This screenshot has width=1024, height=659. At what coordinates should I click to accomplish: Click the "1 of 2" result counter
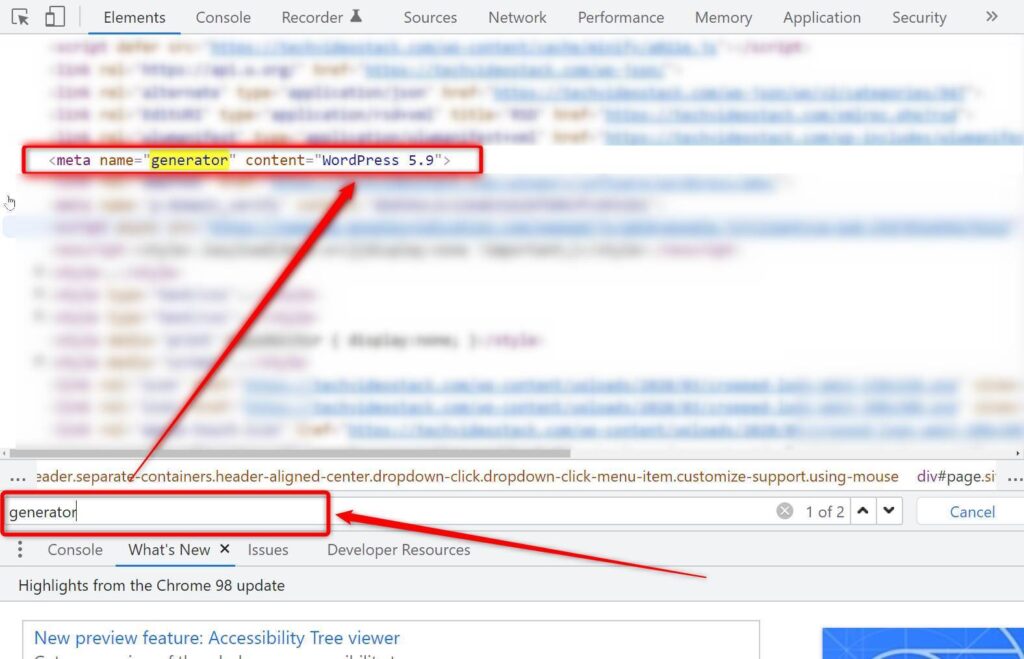[824, 511]
